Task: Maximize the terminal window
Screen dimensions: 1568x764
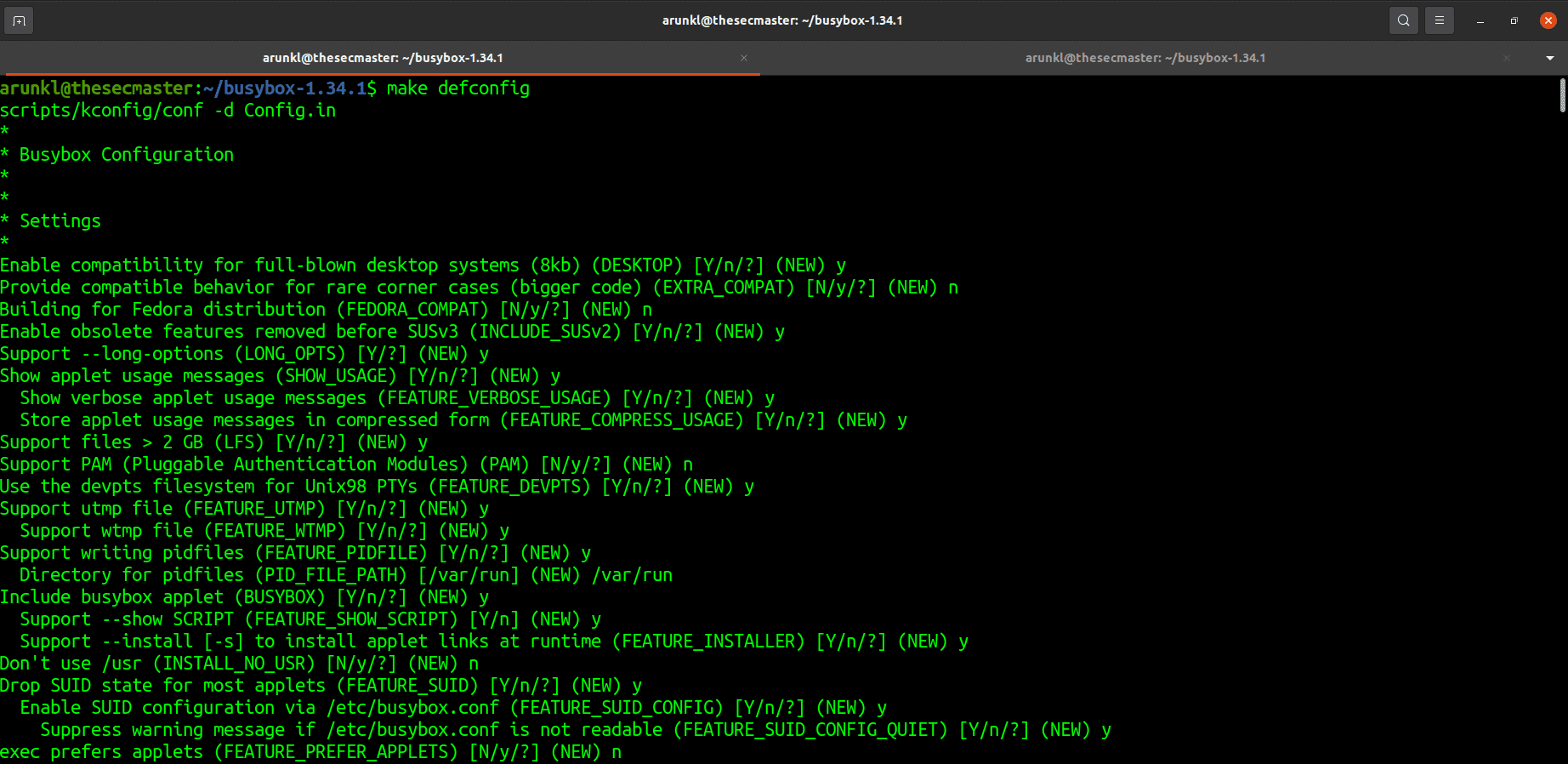Action: click(1514, 21)
